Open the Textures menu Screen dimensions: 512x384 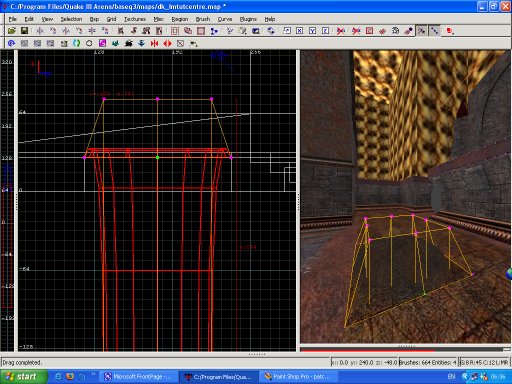point(135,19)
